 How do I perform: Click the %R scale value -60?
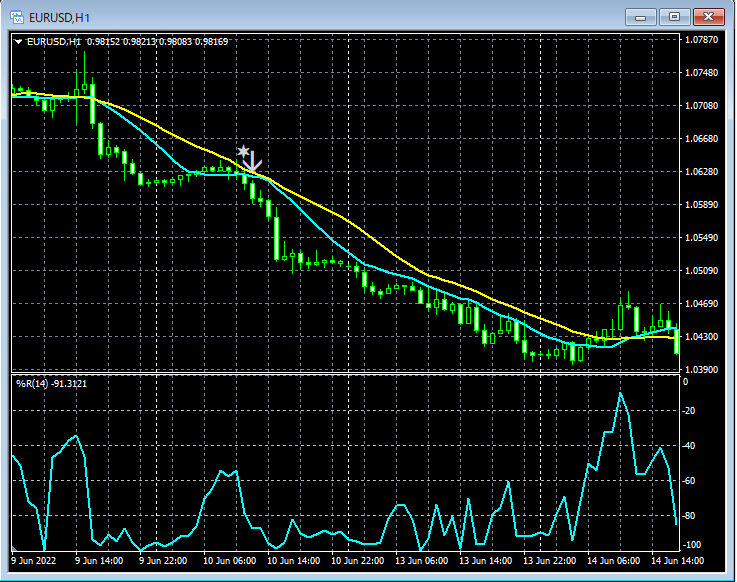click(x=689, y=480)
